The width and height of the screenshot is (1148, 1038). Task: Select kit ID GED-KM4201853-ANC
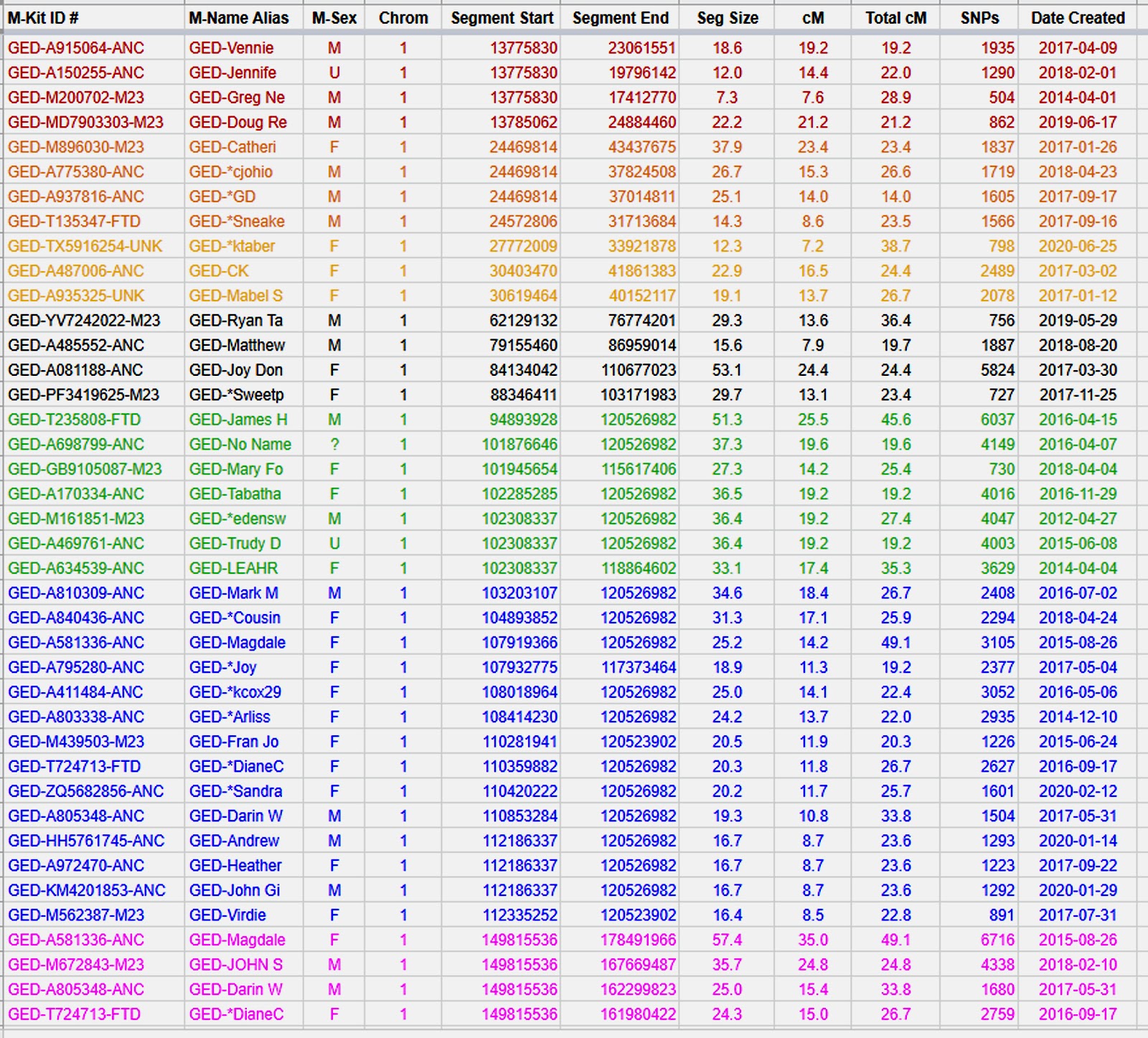[86, 890]
